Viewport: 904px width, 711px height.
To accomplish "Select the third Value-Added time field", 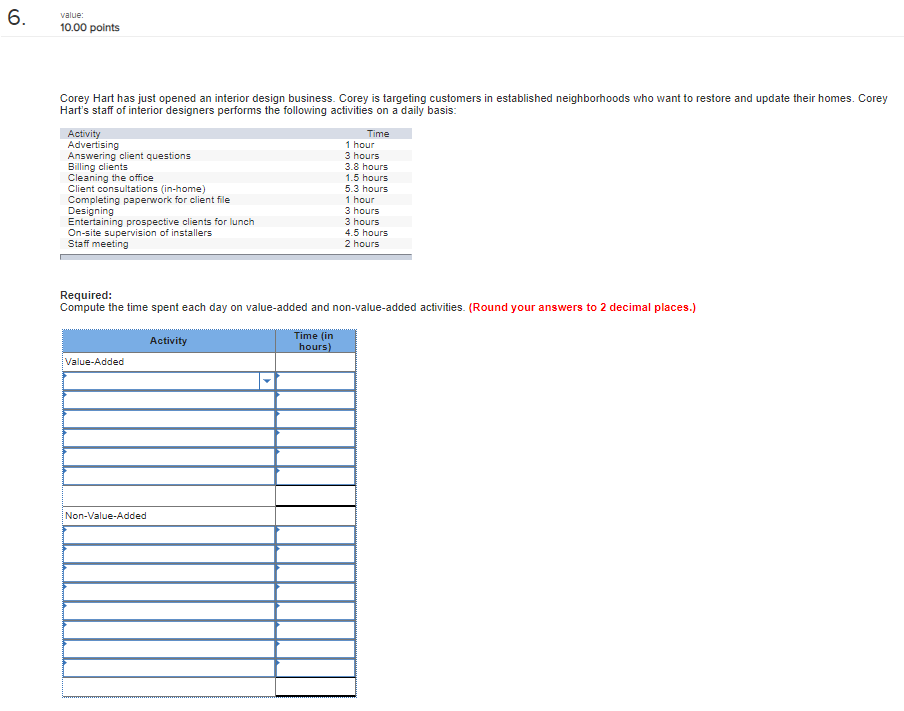I will click(x=315, y=419).
